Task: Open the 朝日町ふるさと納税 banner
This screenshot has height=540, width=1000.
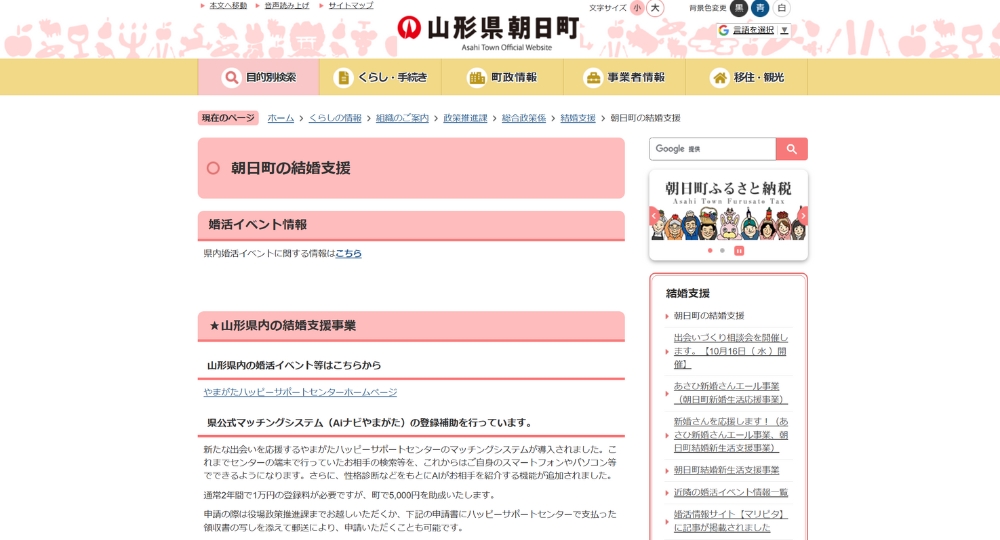Action: pos(728,209)
